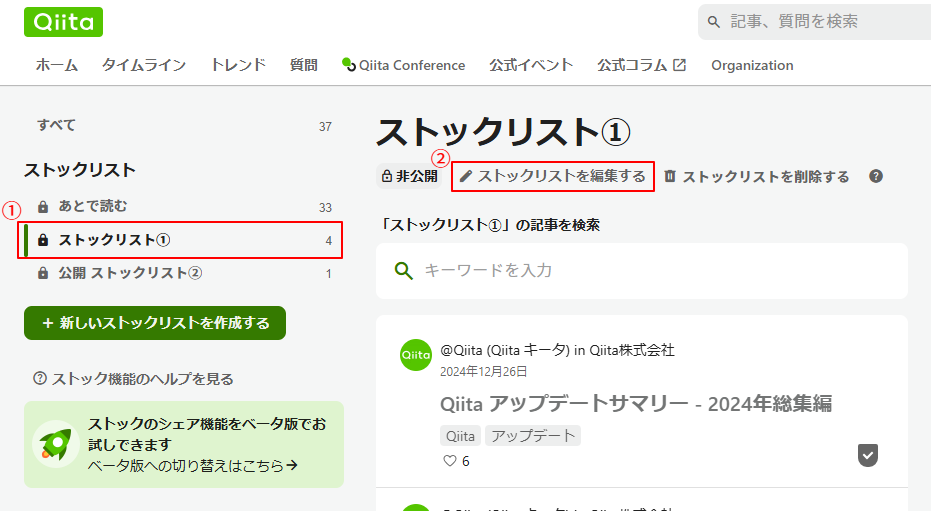This screenshot has height=511, width=931.
Task: Open the Qiita Conference link
Action: coord(403,65)
